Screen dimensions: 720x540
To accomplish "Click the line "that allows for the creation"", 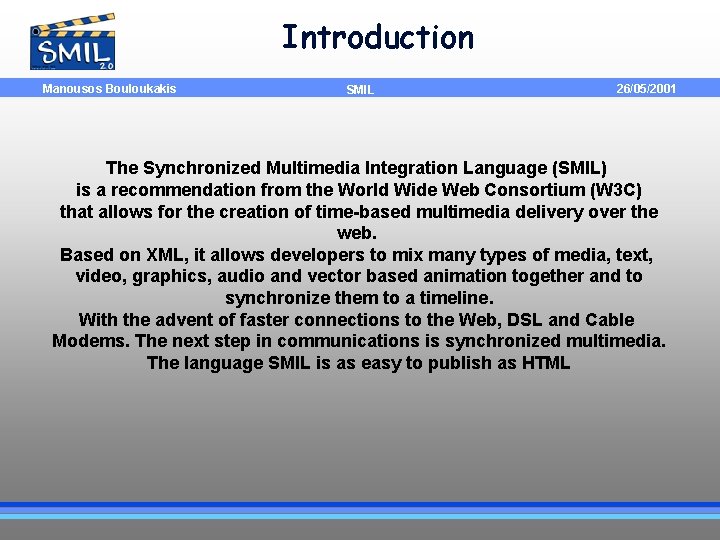I will point(359,212).
